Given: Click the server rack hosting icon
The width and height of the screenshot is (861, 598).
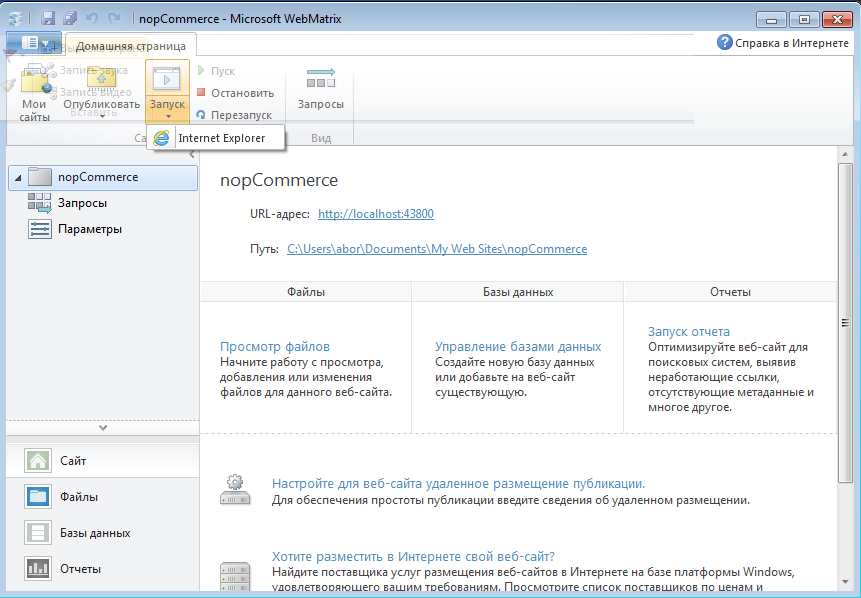Looking at the screenshot, I should point(235,577).
